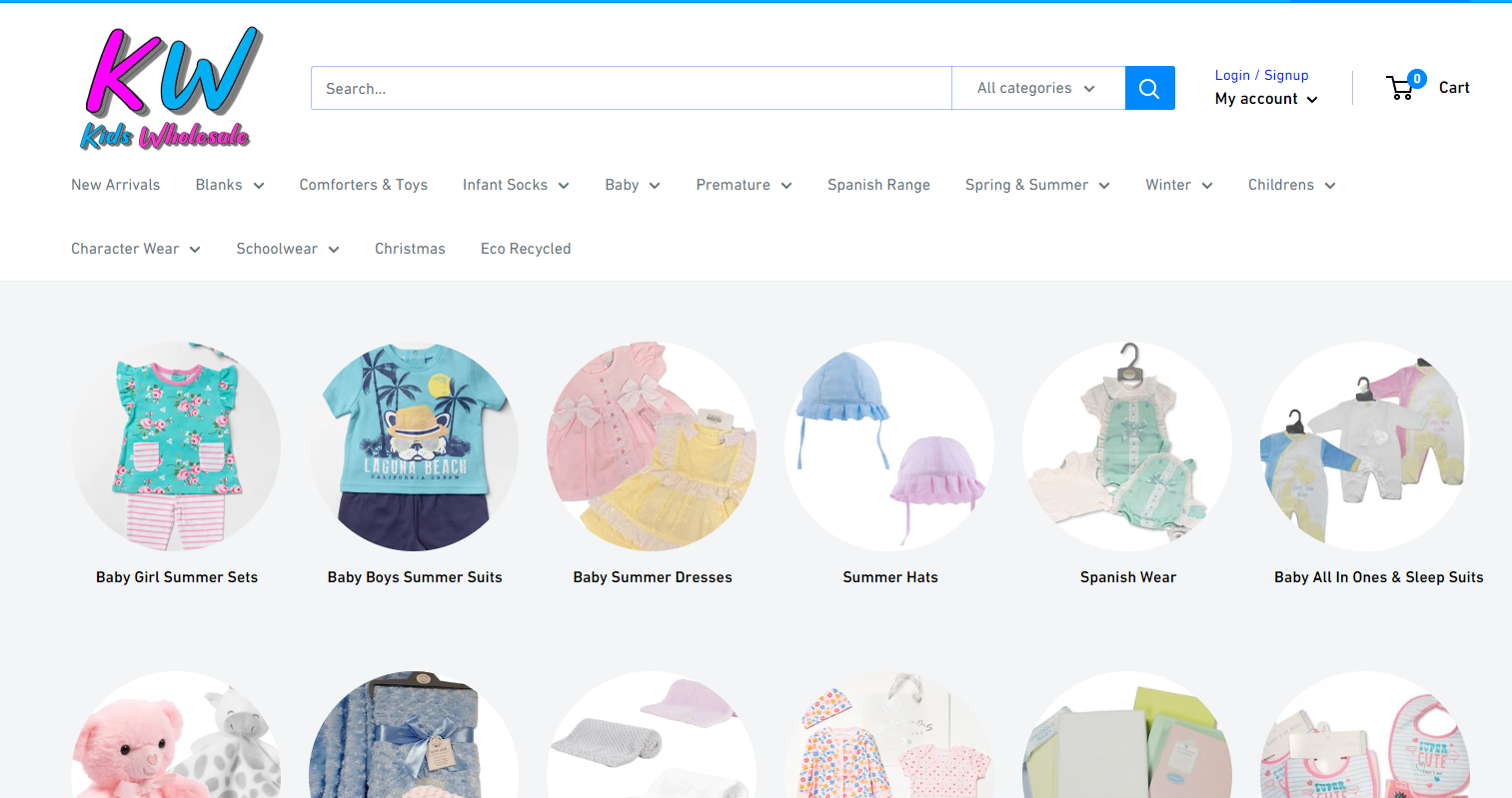Image resolution: width=1512 pixels, height=798 pixels.
Task: Click the Kids Wholesale logo
Action: pyautogui.click(x=171, y=89)
